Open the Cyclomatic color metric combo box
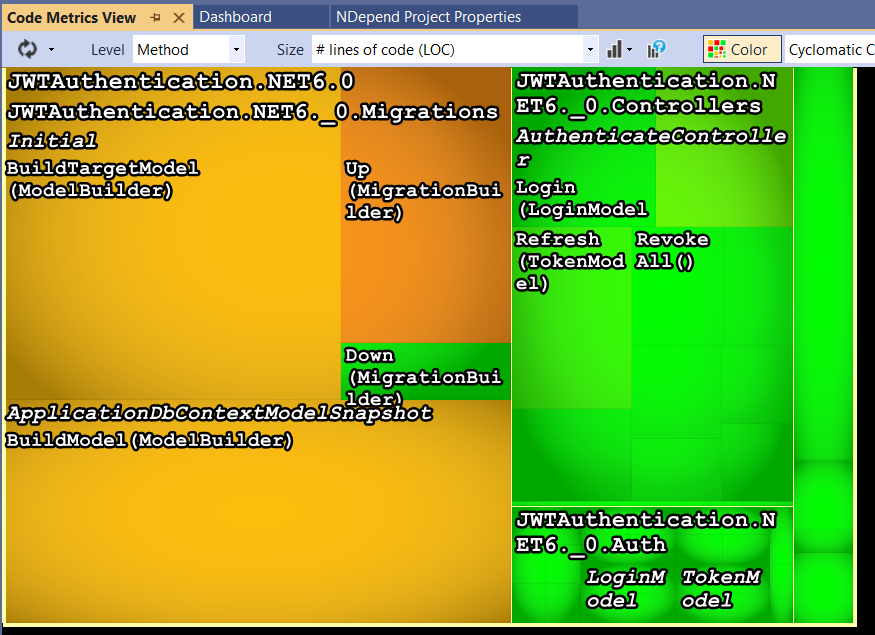 coord(829,50)
